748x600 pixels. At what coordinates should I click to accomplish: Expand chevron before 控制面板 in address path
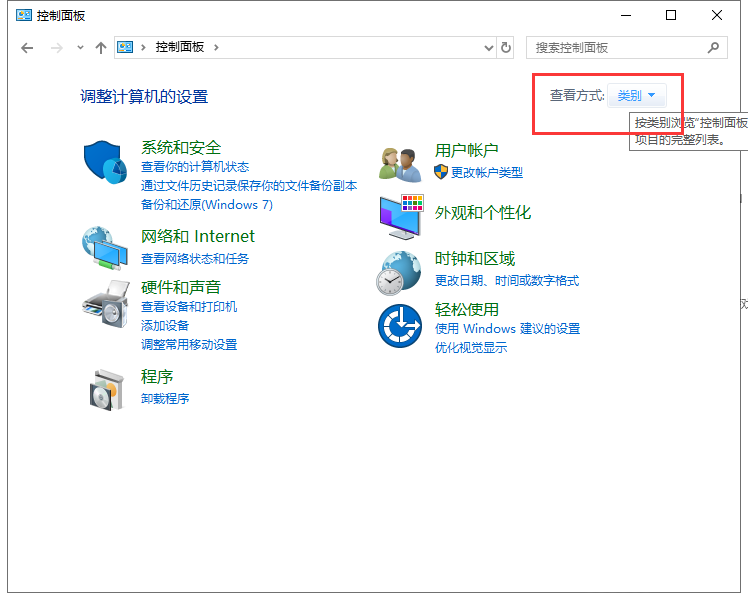[143, 48]
